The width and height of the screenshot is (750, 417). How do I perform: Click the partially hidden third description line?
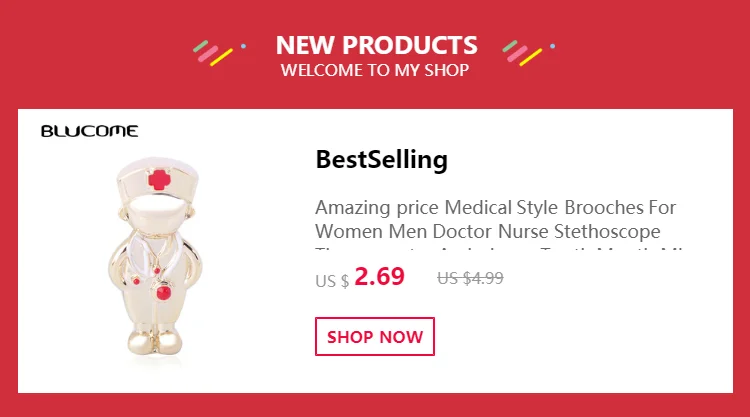(x=499, y=249)
